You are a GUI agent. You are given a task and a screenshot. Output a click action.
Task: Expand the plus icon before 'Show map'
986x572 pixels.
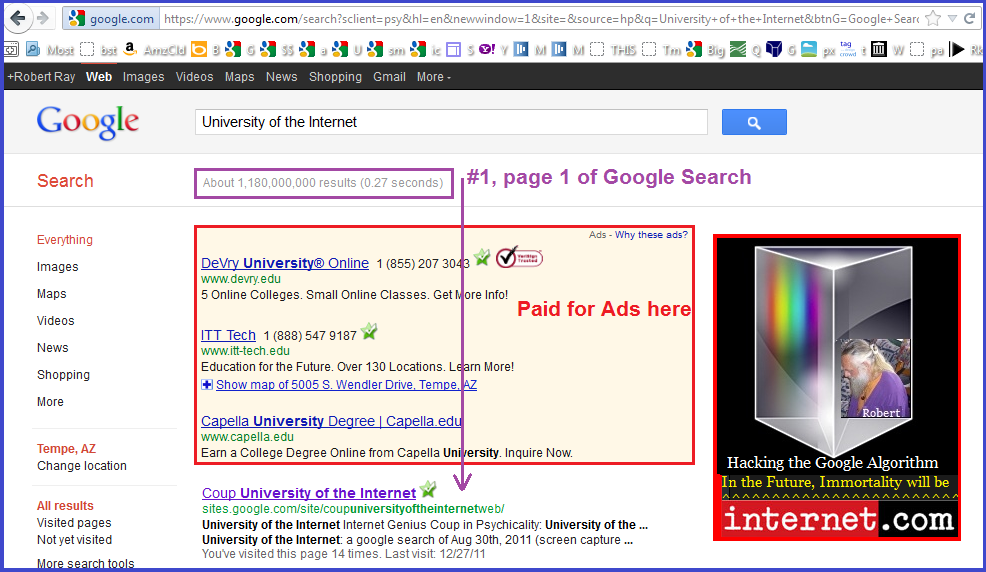(x=207, y=385)
